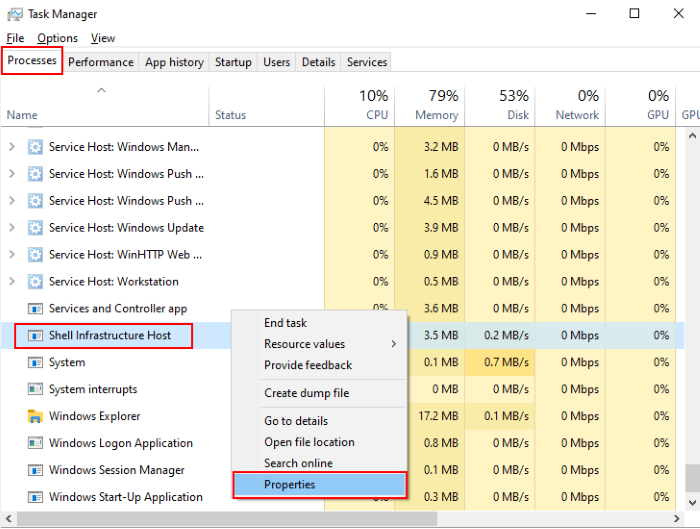Sort processes by Memory column header
The height and width of the screenshot is (529, 700).
(x=429, y=105)
